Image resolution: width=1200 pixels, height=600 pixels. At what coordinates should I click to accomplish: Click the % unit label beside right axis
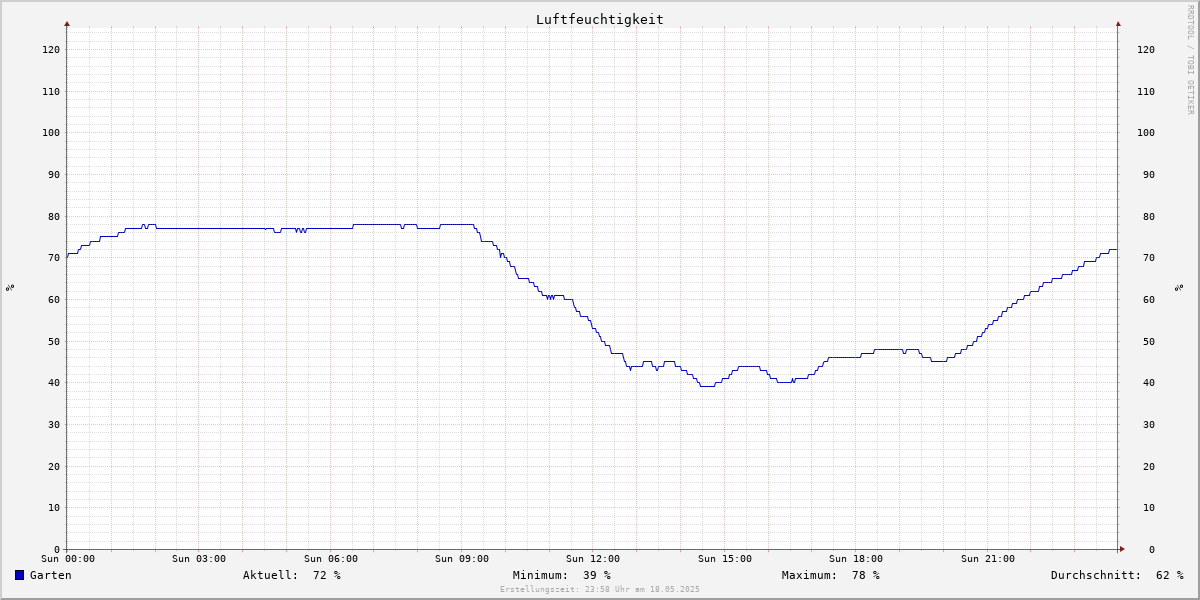[x=1179, y=287]
